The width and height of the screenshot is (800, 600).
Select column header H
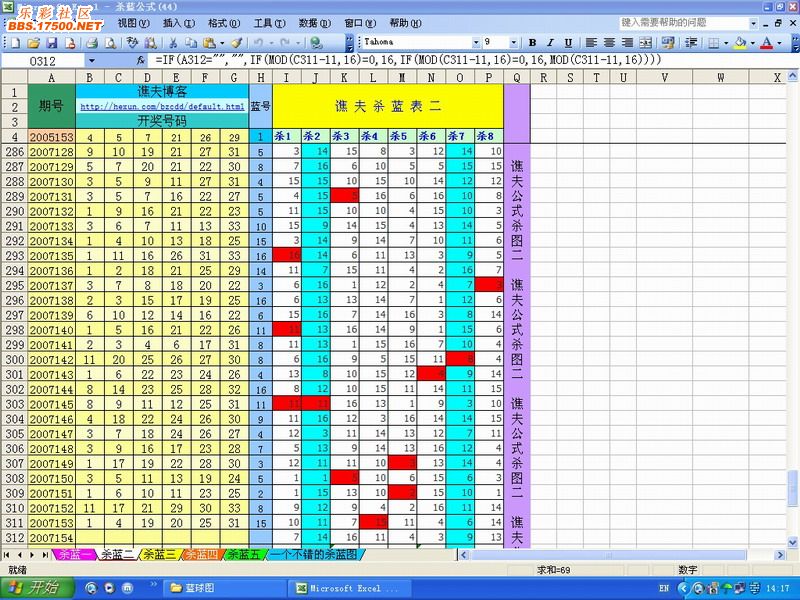(x=261, y=78)
